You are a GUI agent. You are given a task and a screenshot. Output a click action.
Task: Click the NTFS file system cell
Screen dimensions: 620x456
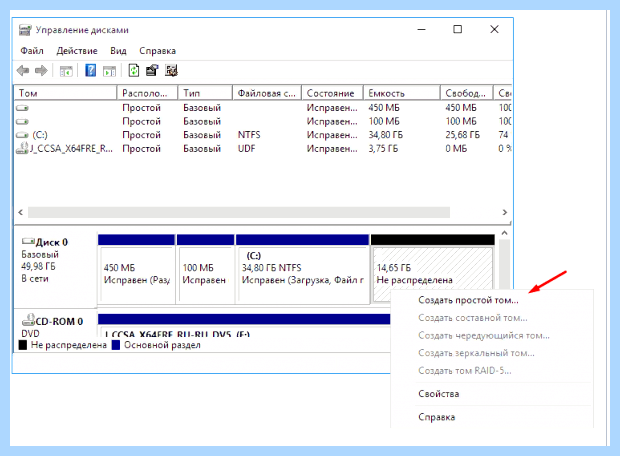pyautogui.click(x=249, y=135)
